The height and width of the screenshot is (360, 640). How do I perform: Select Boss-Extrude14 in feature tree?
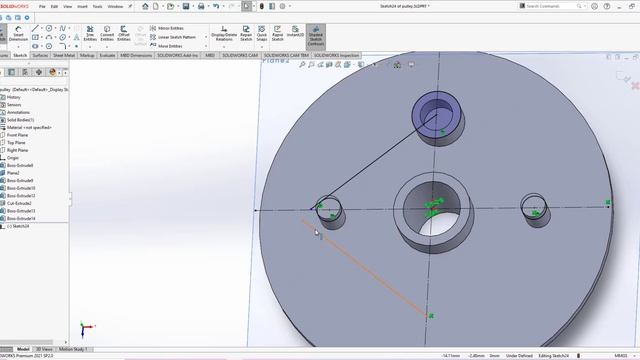(21, 218)
